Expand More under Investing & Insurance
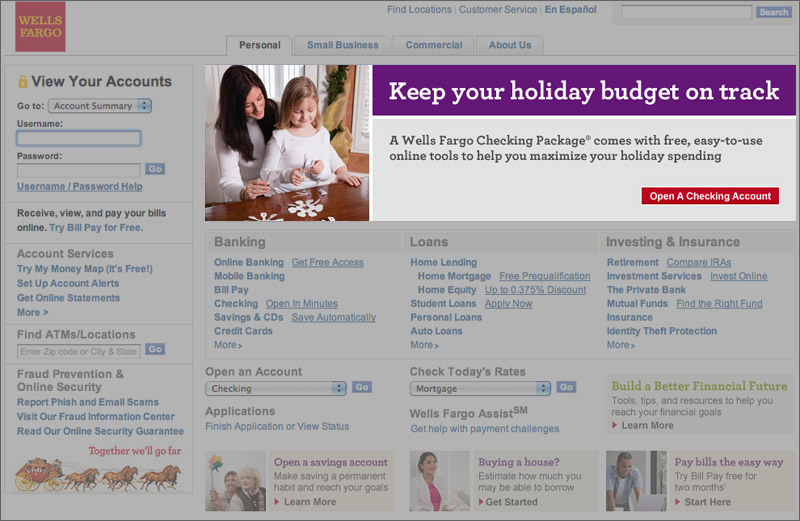 (621, 345)
